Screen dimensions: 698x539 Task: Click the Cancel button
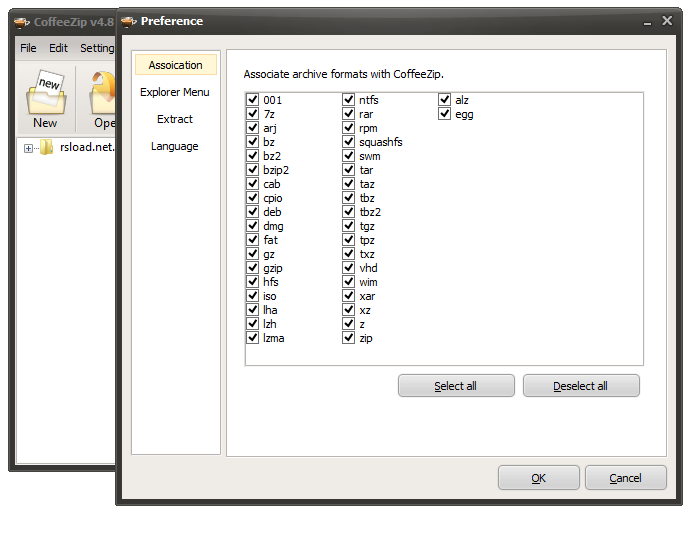[x=625, y=478]
